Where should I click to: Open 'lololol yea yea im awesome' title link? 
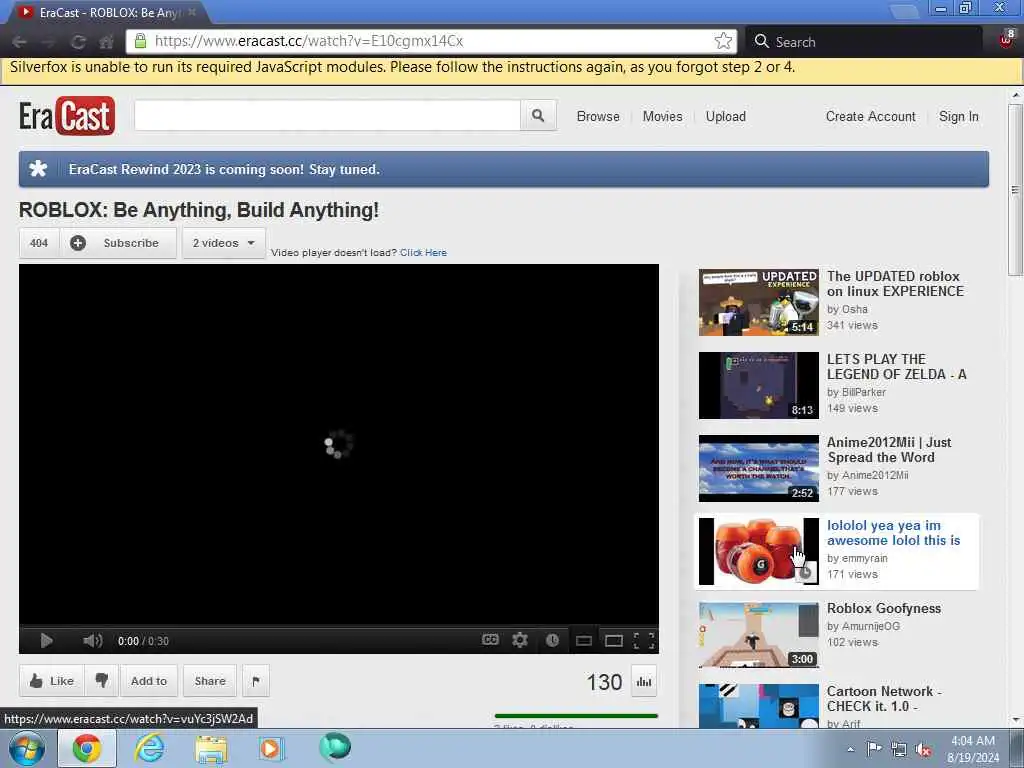893,533
